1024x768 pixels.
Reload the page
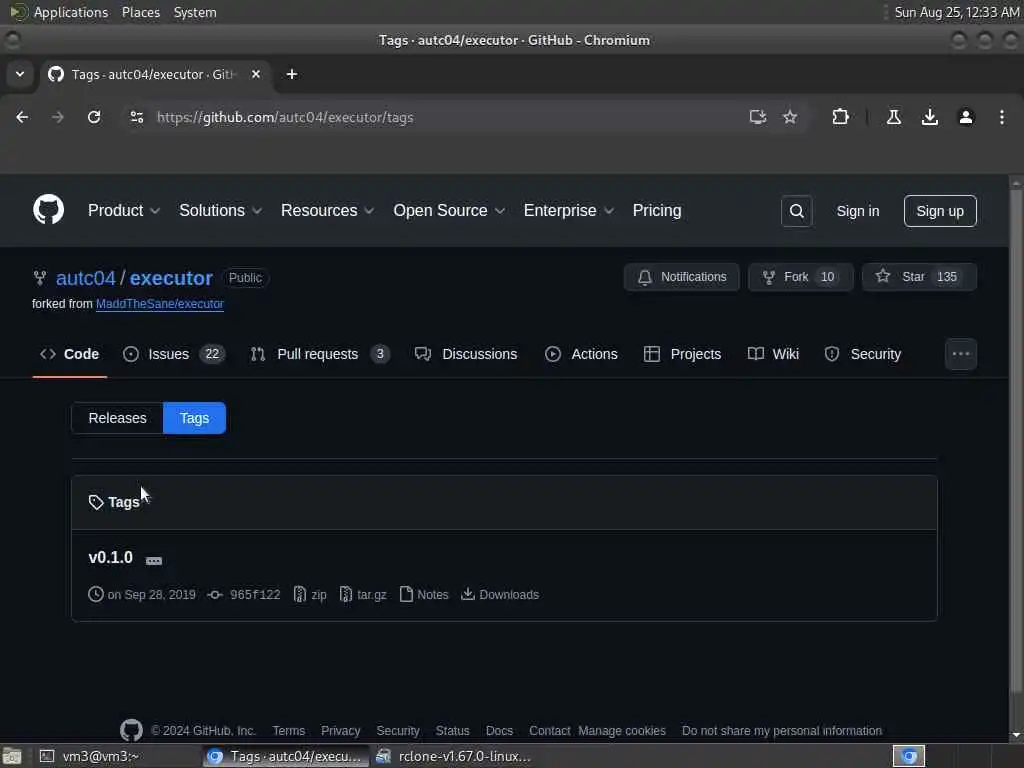[94, 118]
